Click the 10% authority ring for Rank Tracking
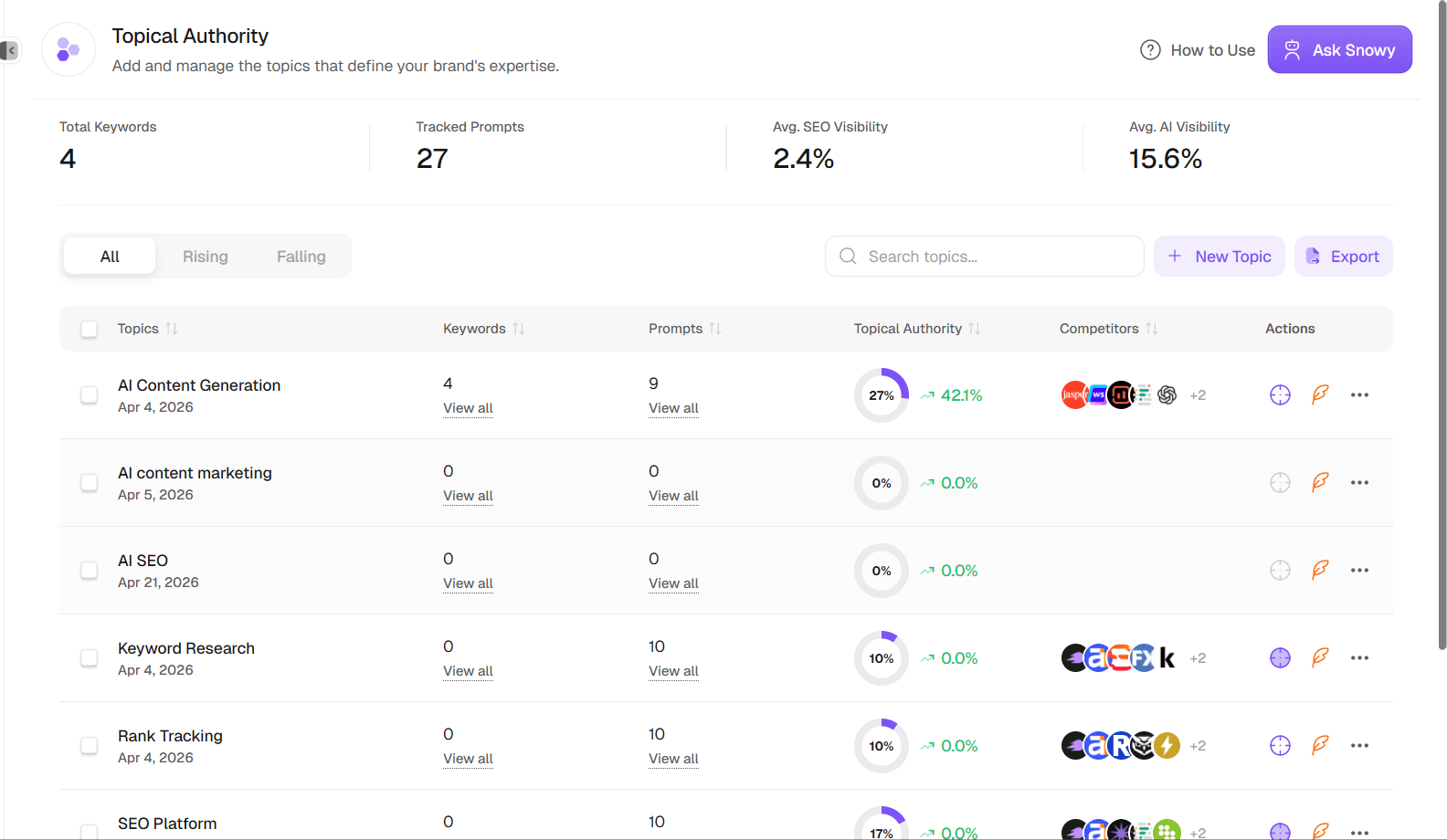This screenshot has width=1447, height=840. (x=882, y=746)
